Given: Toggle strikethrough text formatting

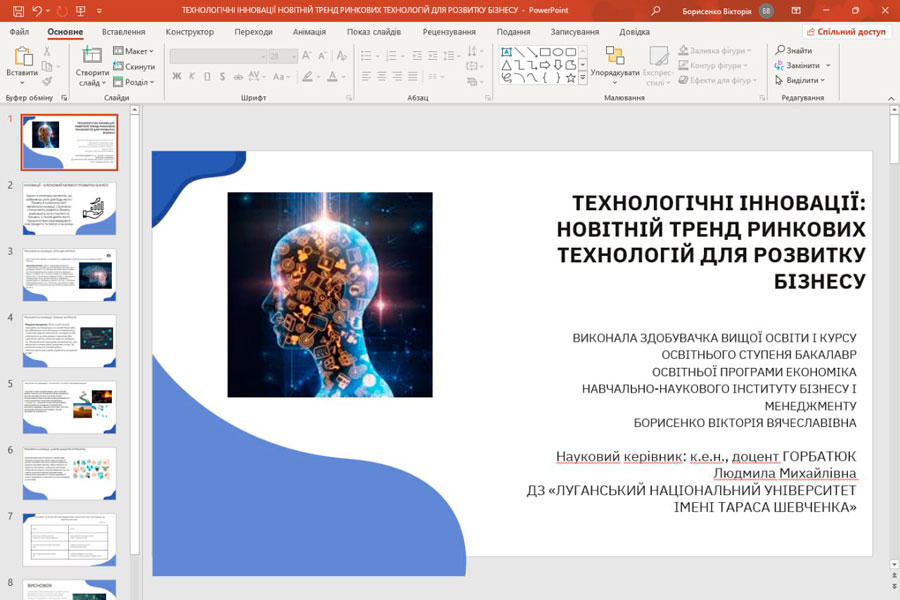Looking at the screenshot, I should pos(238,76).
